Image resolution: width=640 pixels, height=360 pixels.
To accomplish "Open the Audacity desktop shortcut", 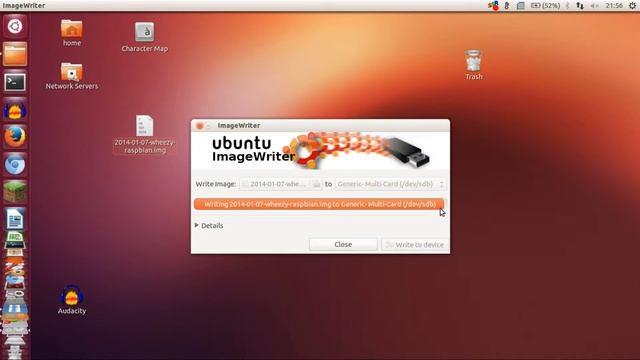I will click(71, 300).
